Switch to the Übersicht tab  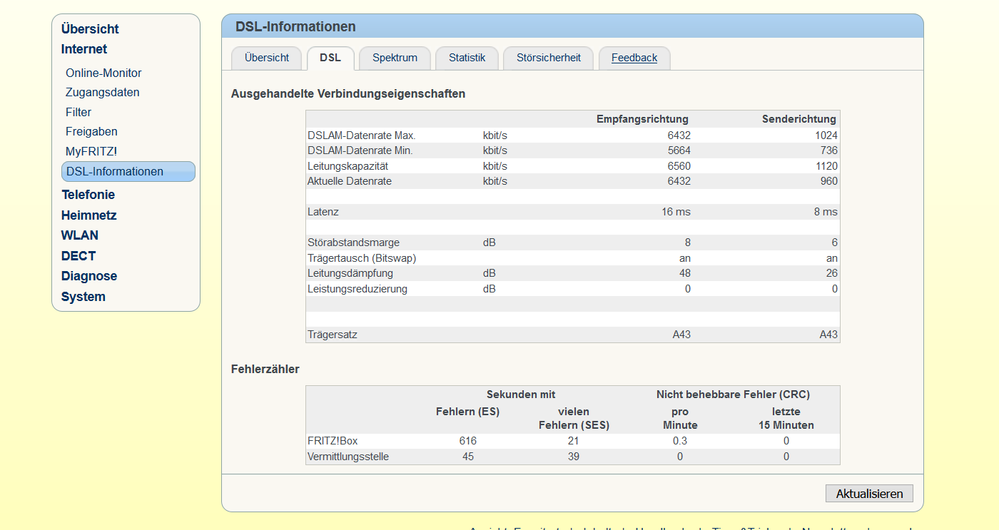(266, 58)
